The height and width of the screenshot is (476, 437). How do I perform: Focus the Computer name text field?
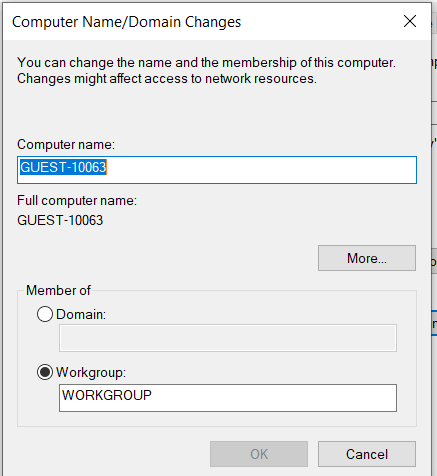click(217, 170)
